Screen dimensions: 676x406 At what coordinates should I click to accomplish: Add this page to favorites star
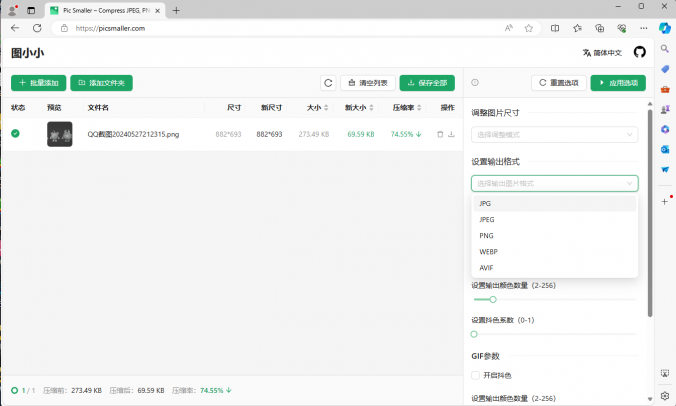pyautogui.click(x=529, y=28)
